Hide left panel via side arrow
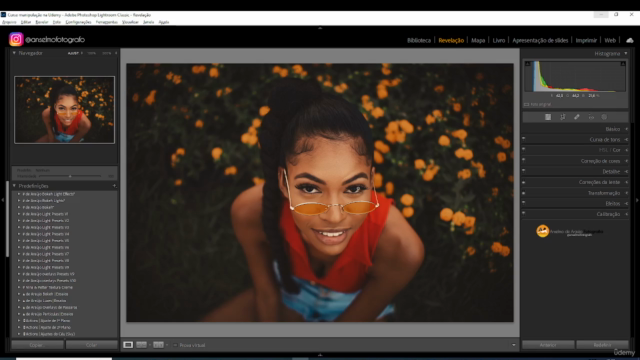The image size is (640, 360). point(2,200)
